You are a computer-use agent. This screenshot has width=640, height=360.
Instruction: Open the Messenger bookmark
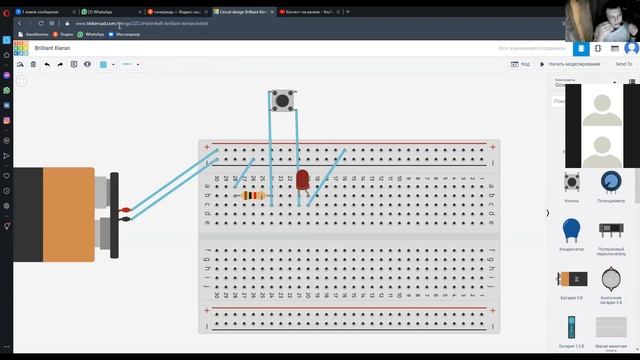124,35
